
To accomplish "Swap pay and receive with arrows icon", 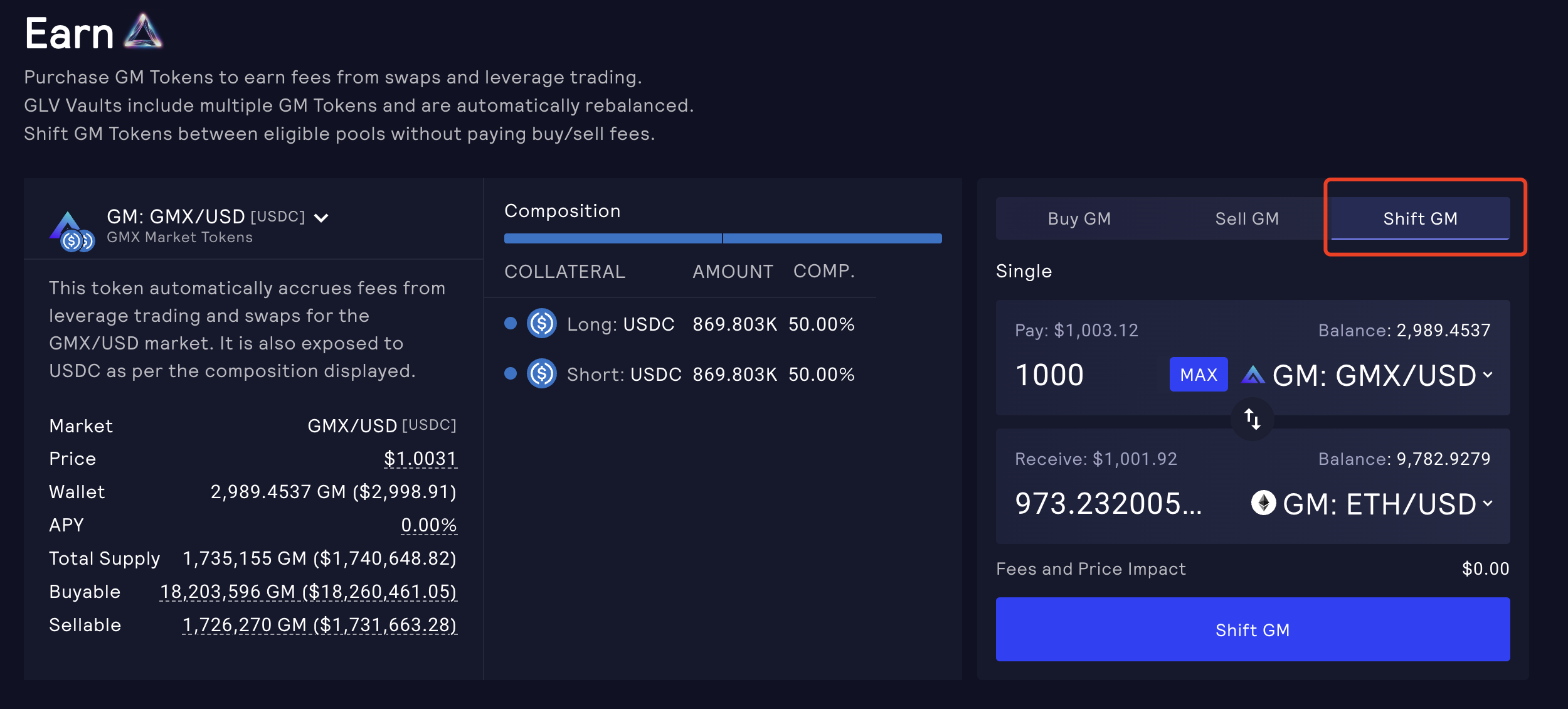I will point(1252,419).
